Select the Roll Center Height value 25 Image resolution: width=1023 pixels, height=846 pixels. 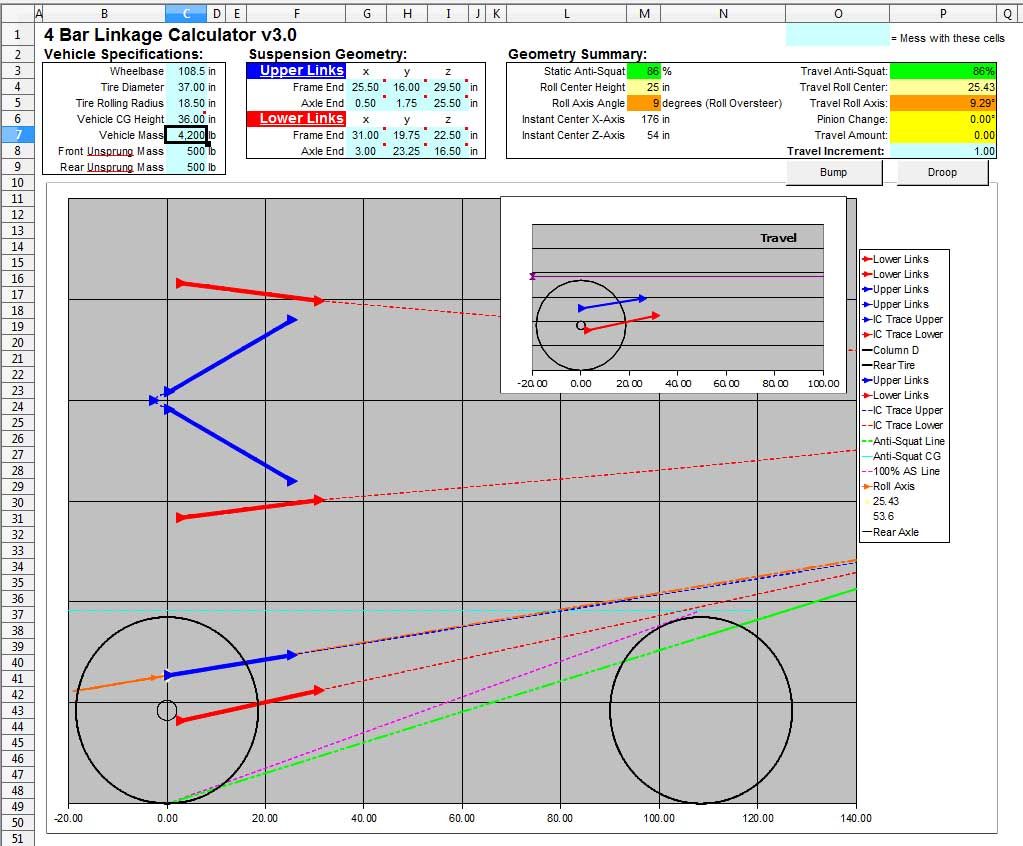tap(644, 87)
